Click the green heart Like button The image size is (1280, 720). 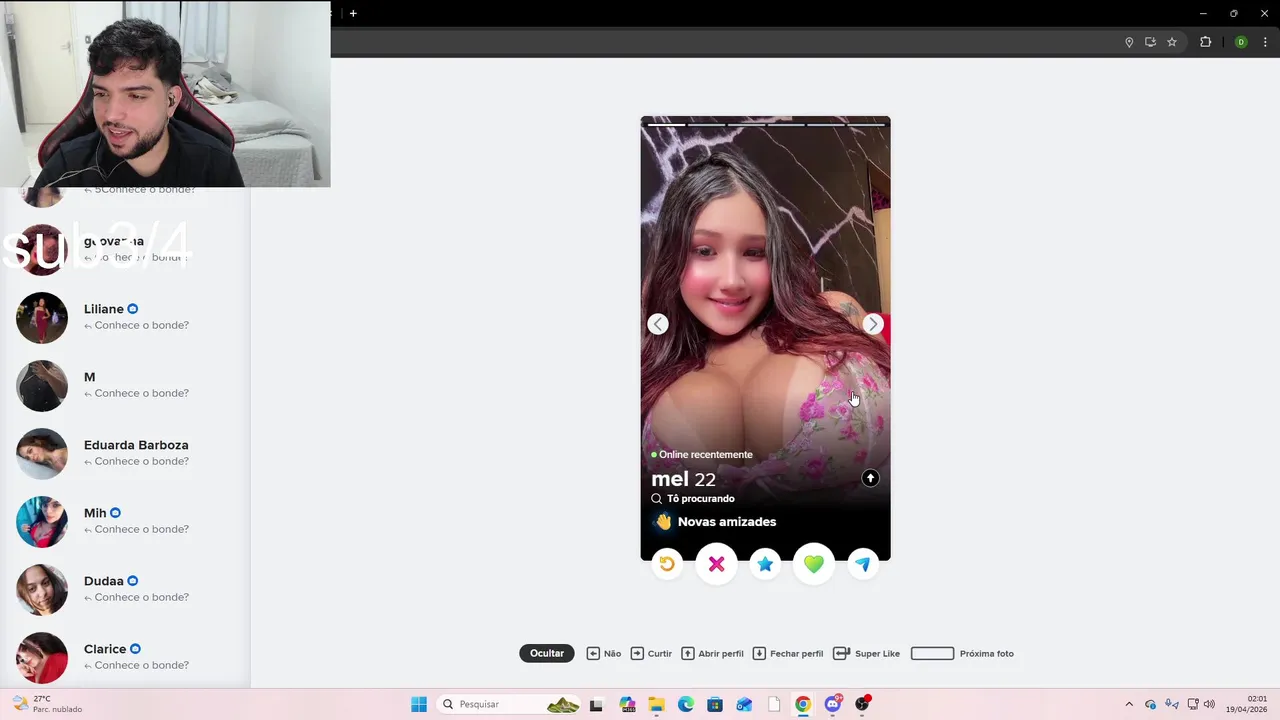[814, 564]
